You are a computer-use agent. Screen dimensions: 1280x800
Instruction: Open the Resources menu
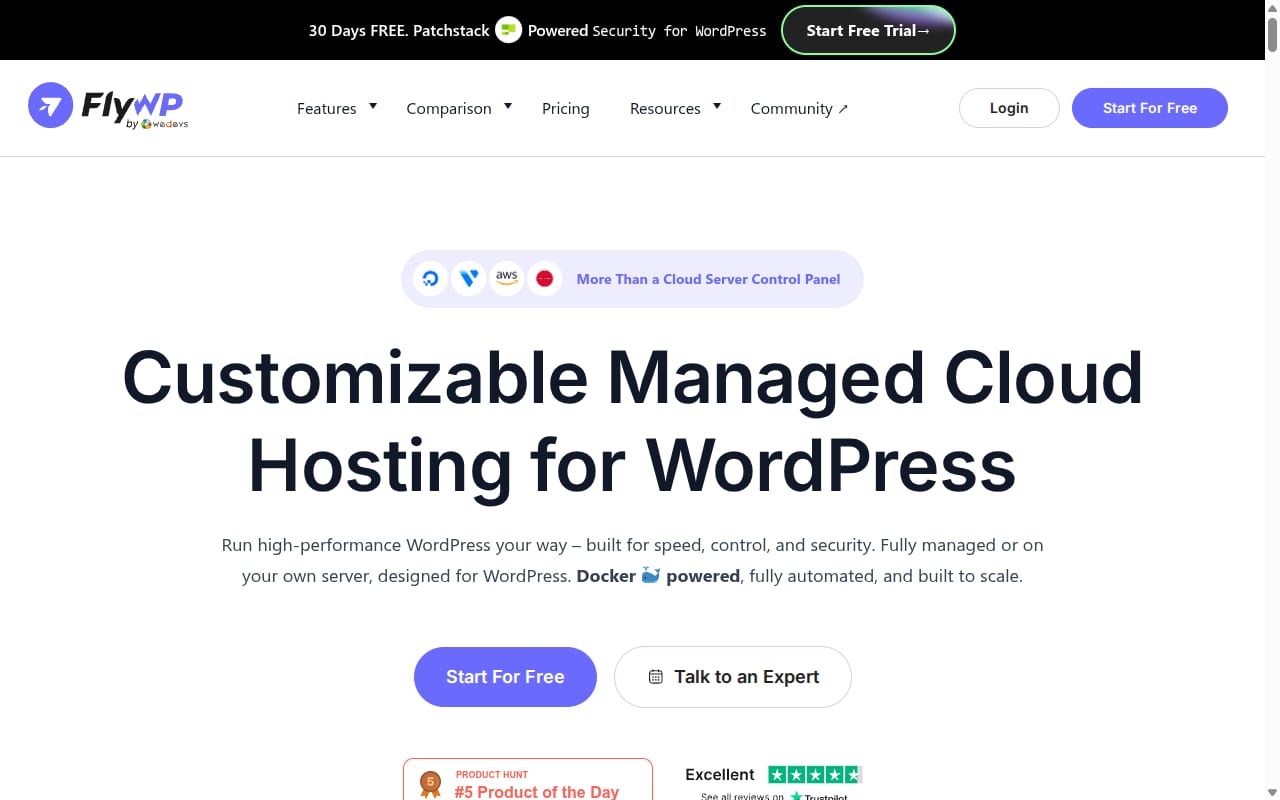[x=665, y=109]
